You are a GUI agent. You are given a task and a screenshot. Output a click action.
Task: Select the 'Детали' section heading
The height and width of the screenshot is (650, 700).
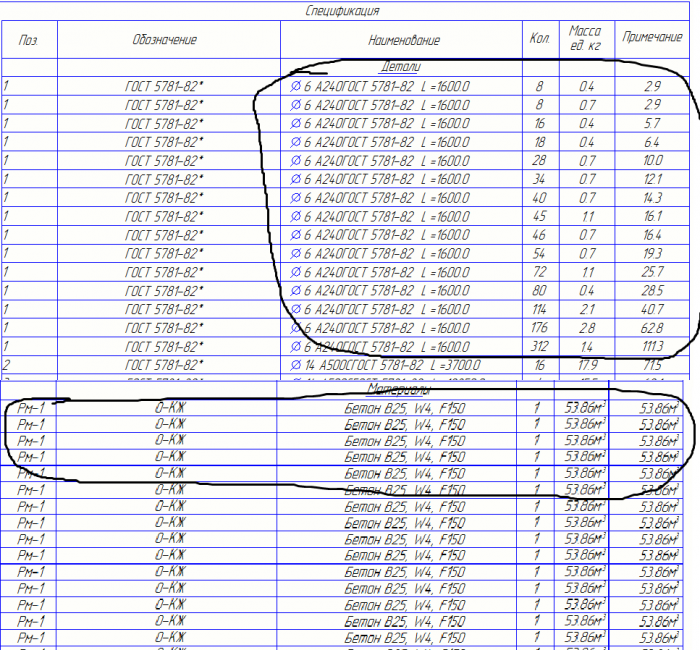point(400,67)
